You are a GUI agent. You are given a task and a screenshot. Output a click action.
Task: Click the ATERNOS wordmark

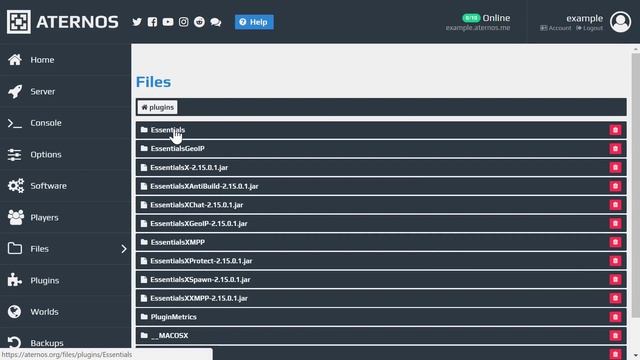[x=77, y=22]
